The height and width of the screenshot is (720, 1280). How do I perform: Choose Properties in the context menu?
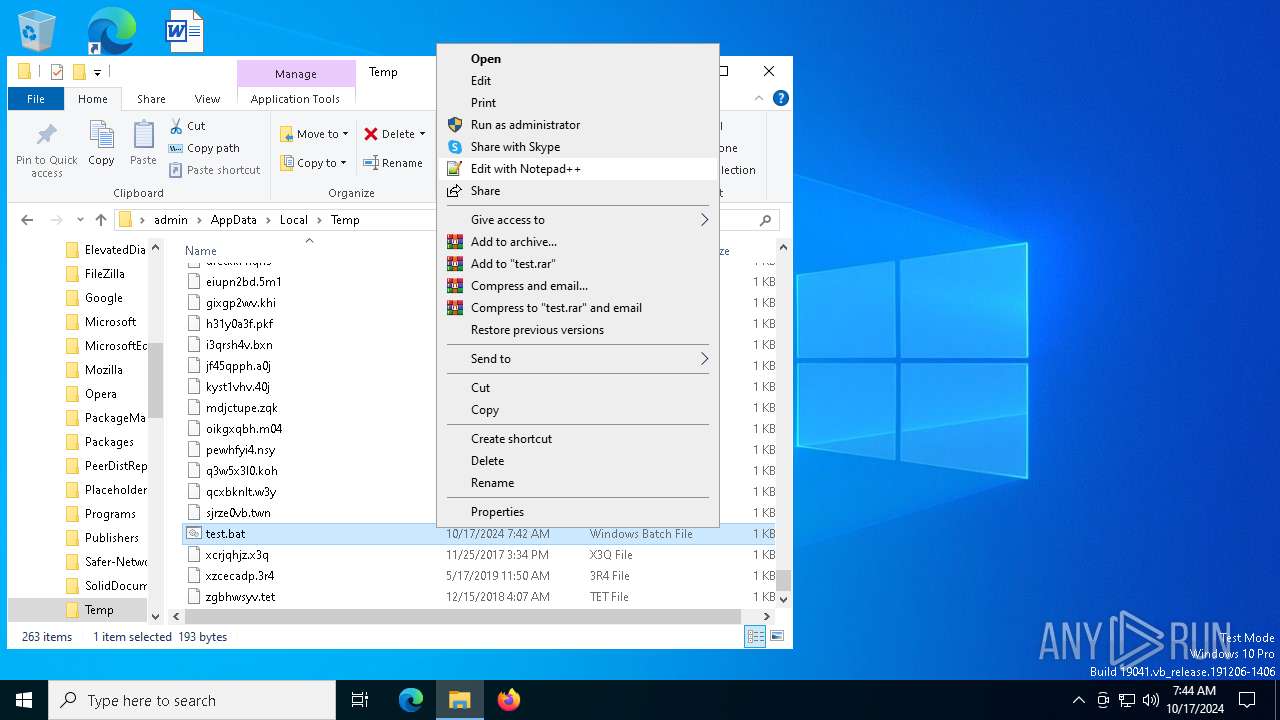[578, 512]
